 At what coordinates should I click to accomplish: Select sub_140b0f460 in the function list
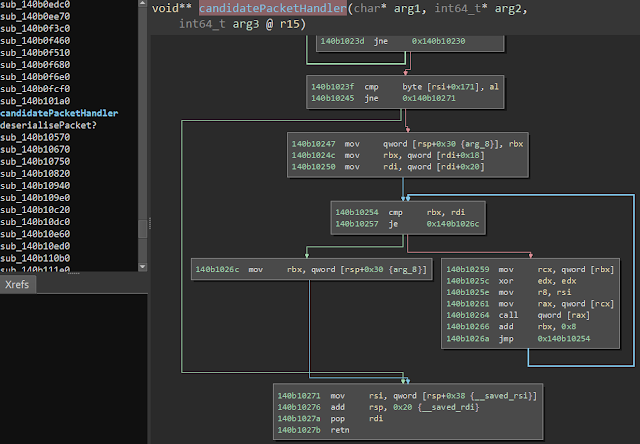click(35, 41)
